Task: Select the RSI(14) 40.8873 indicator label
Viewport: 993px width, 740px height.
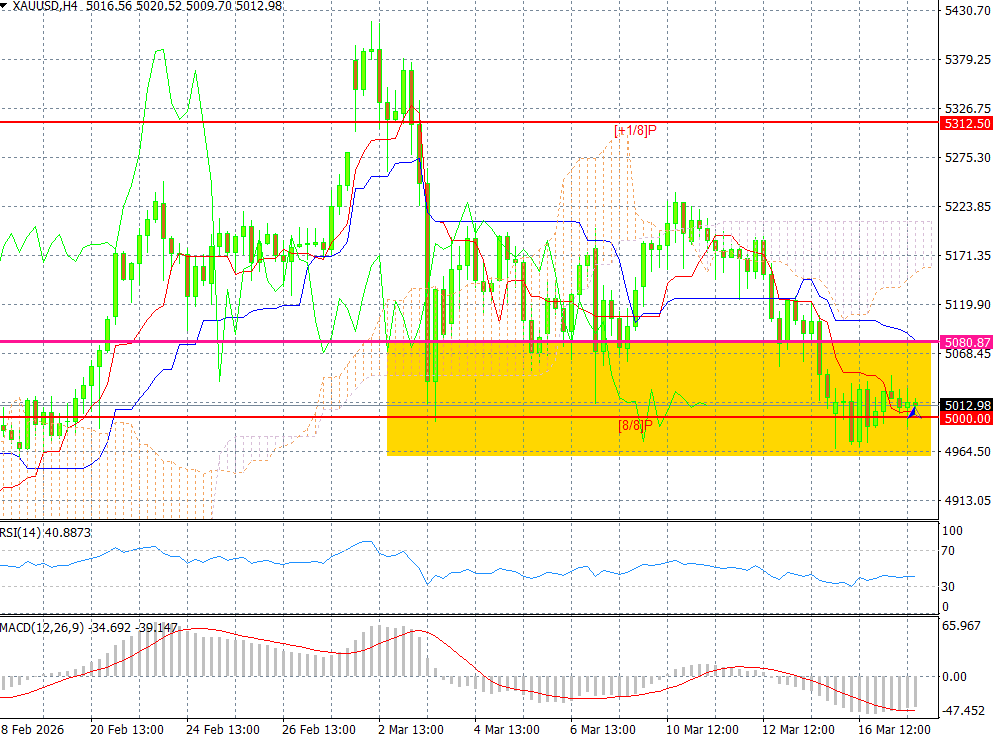Action: [x=46, y=533]
